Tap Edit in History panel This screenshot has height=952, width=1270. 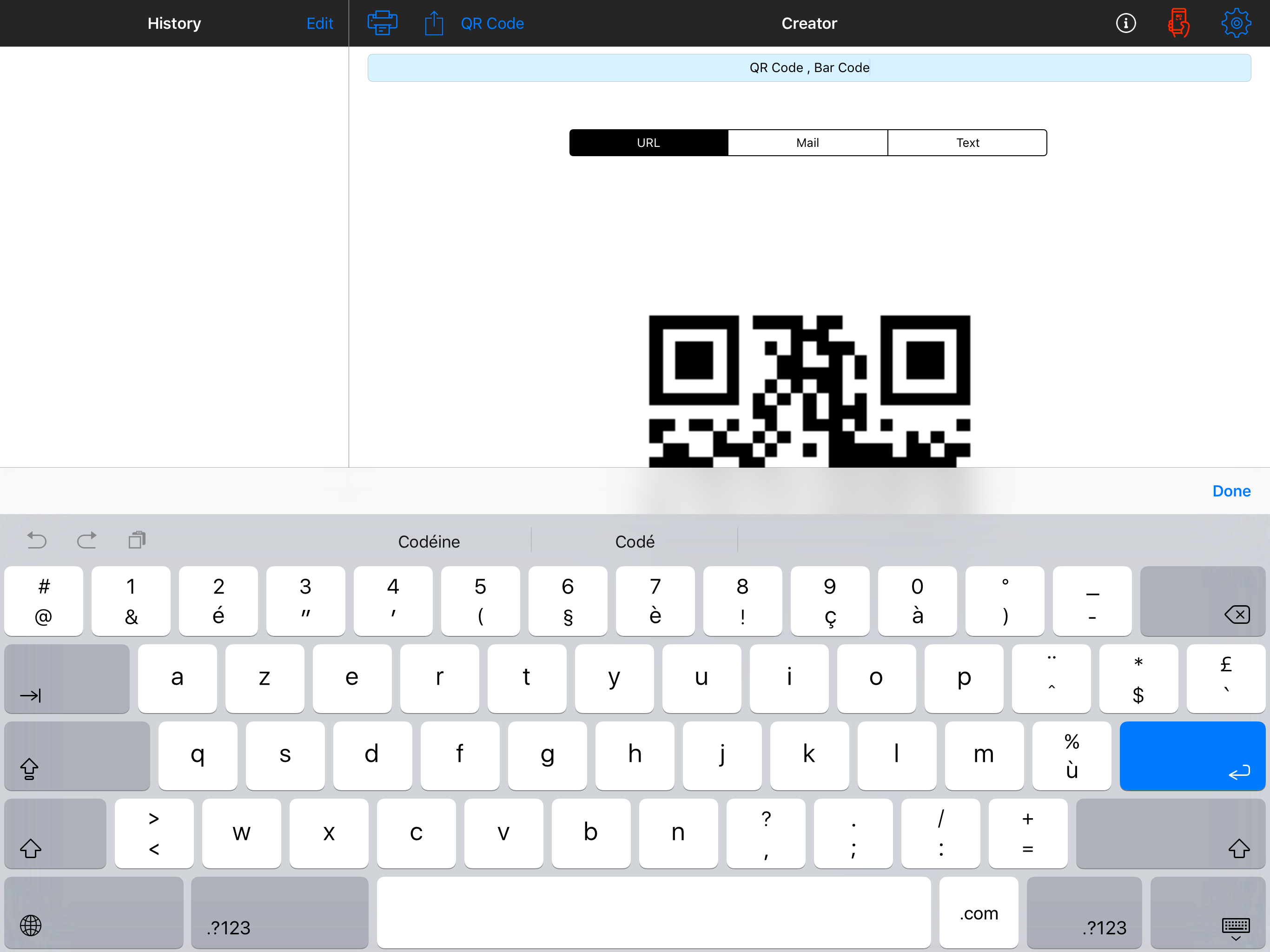point(319,23)
